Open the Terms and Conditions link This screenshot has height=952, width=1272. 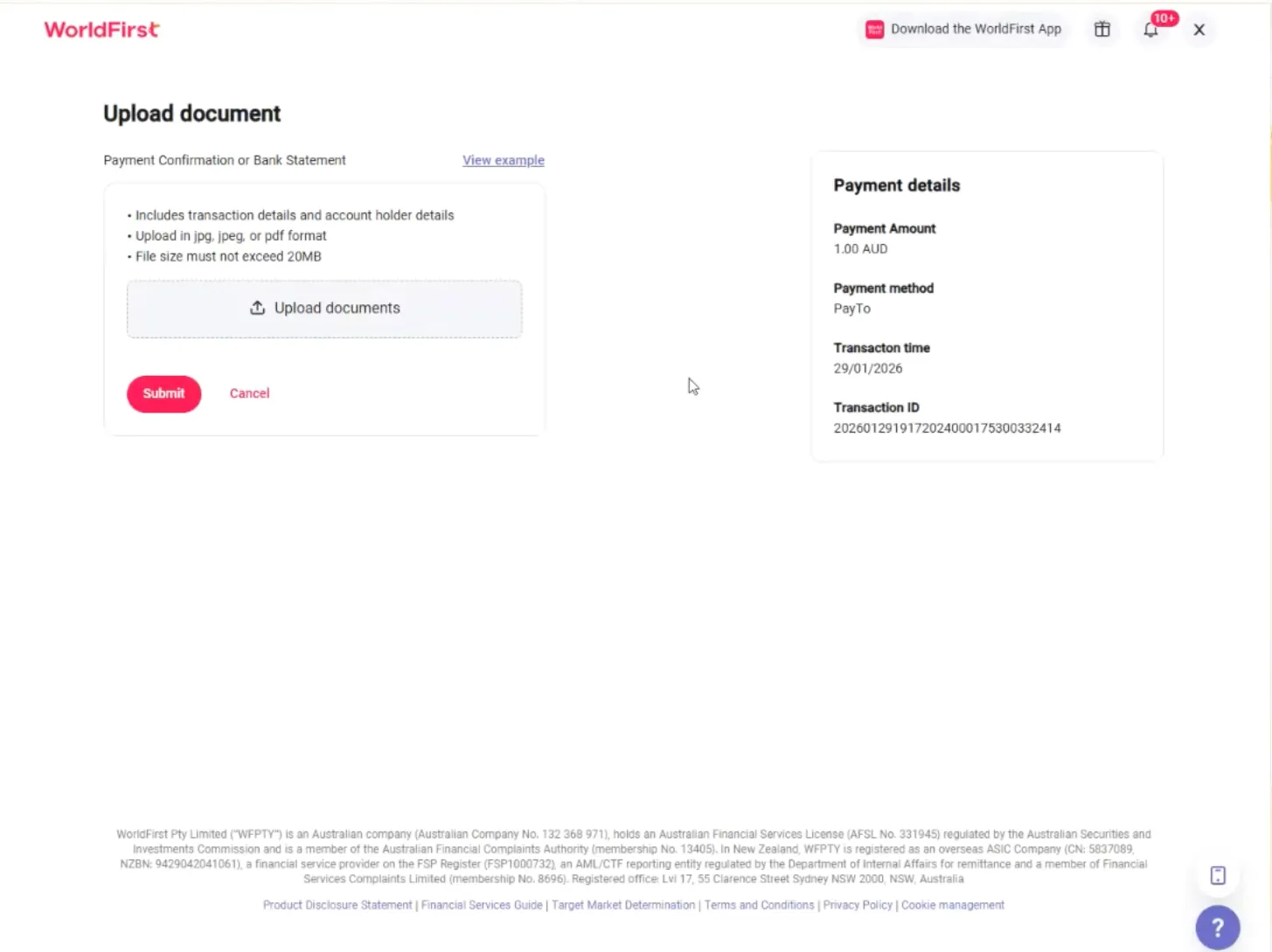click(x=759, y=905)
